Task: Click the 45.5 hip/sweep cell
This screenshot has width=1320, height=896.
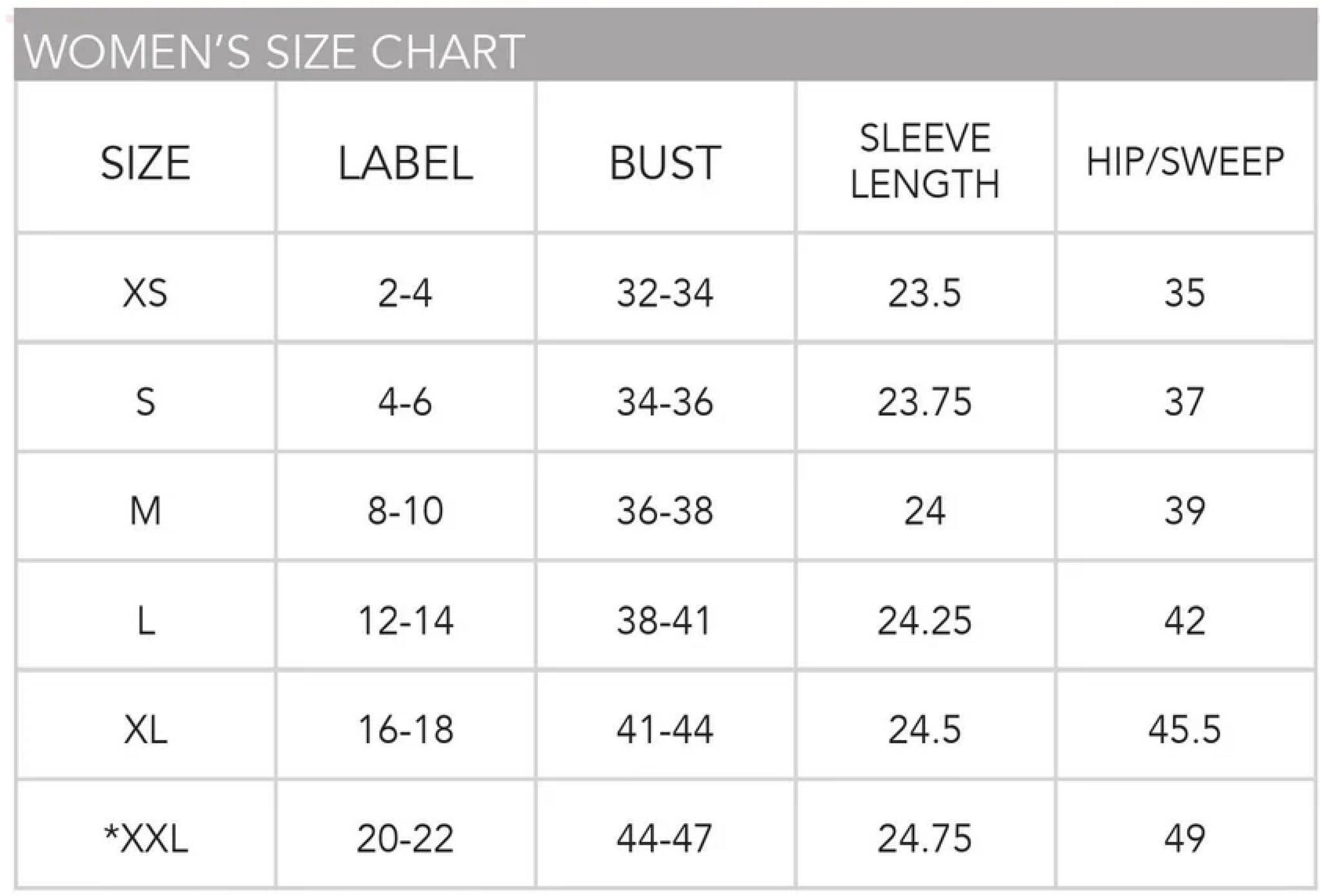Action: tap(1185, 730)
